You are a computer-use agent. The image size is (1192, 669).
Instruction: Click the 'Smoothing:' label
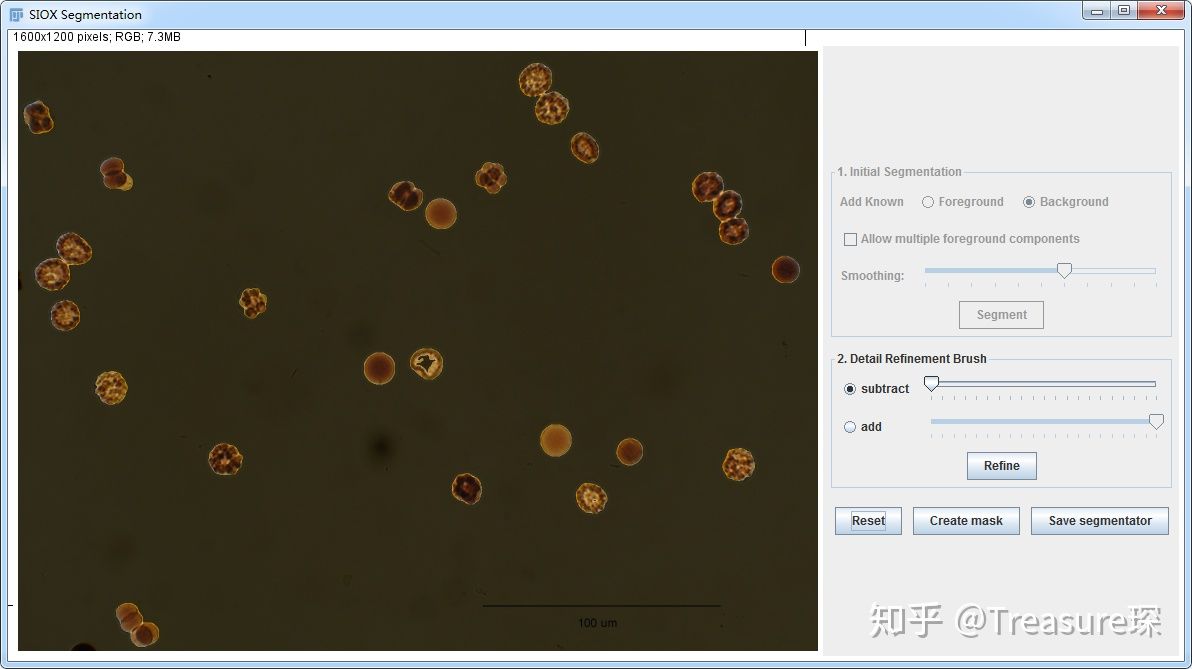pyautogui.click(x=873, y=276)
